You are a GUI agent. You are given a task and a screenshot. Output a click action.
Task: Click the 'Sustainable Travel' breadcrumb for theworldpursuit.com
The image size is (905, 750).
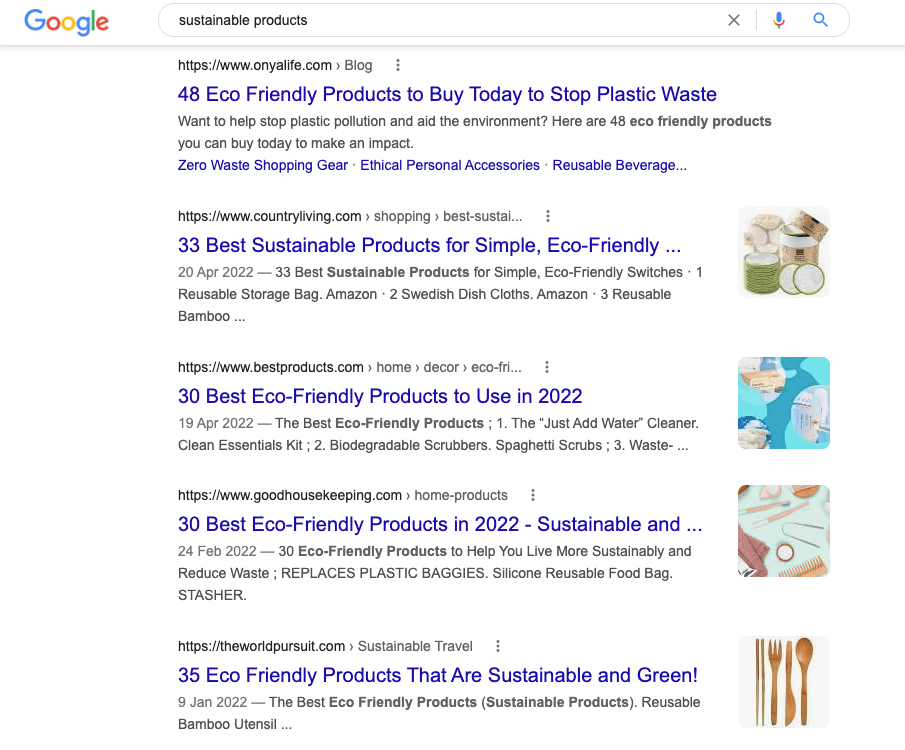(415, 645)
